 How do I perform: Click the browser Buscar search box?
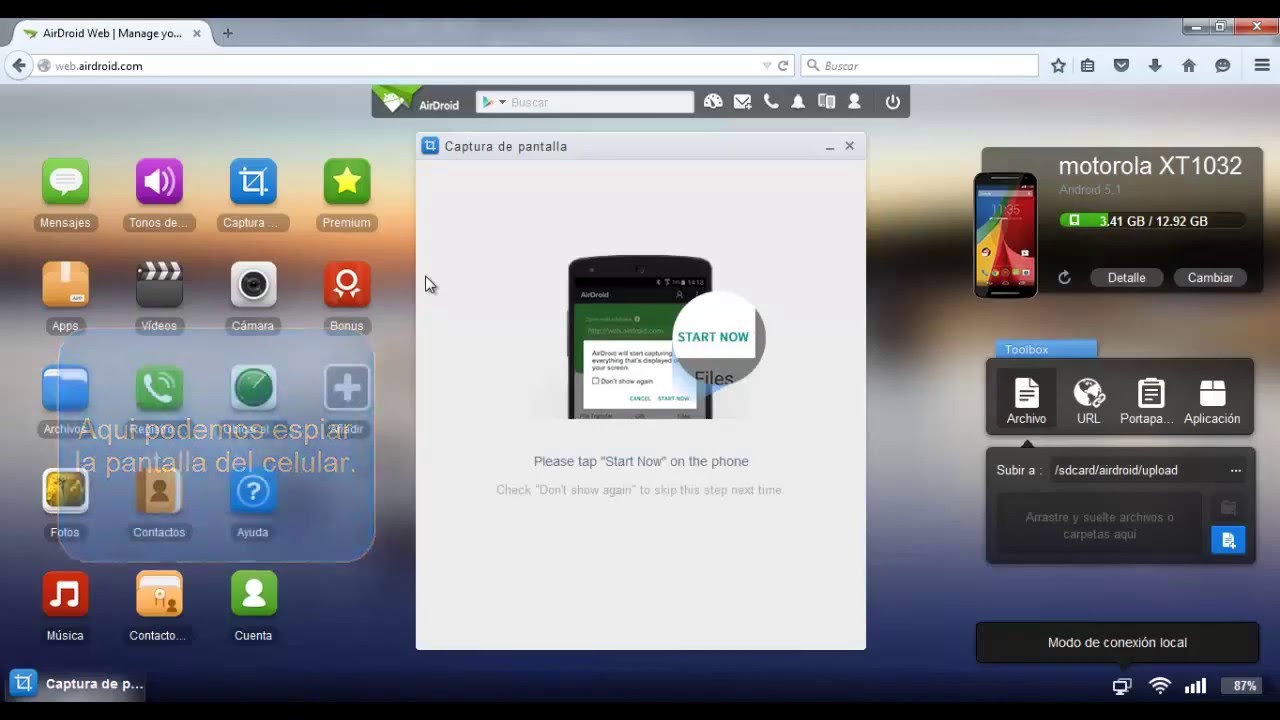[x=920, y=66]
